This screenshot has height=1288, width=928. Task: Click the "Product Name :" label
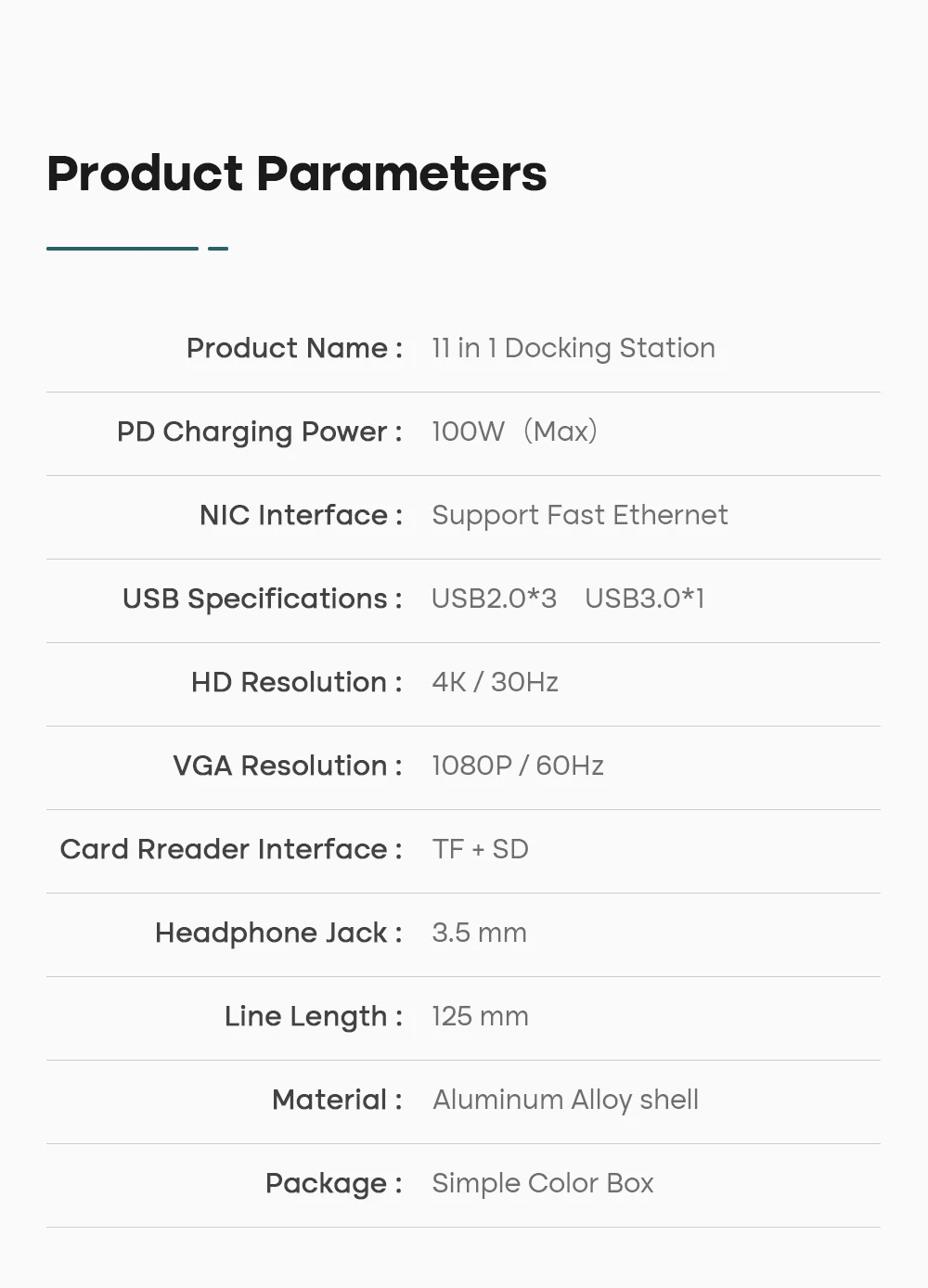(294, 348)
